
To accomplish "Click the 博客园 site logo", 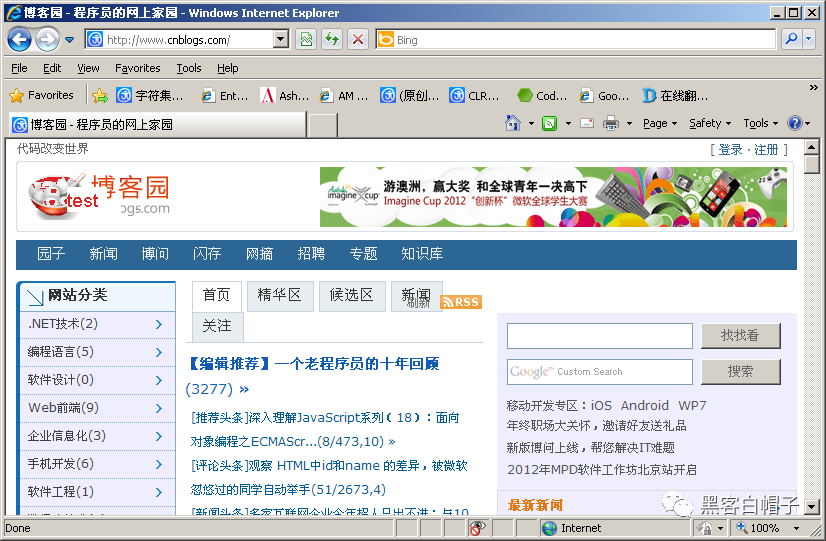I will [x=100, y=196].
